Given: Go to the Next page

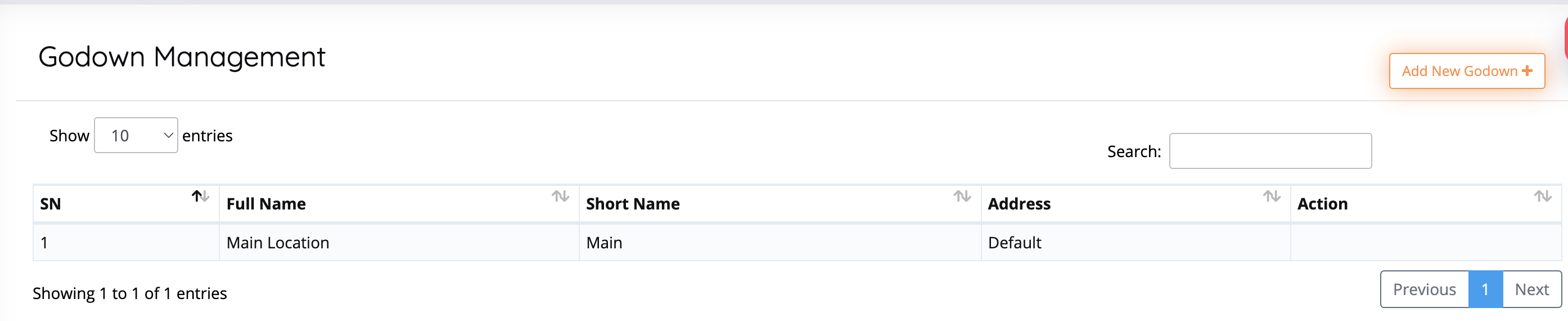Looking at the screenshot, I should [x=1531, y=289].
